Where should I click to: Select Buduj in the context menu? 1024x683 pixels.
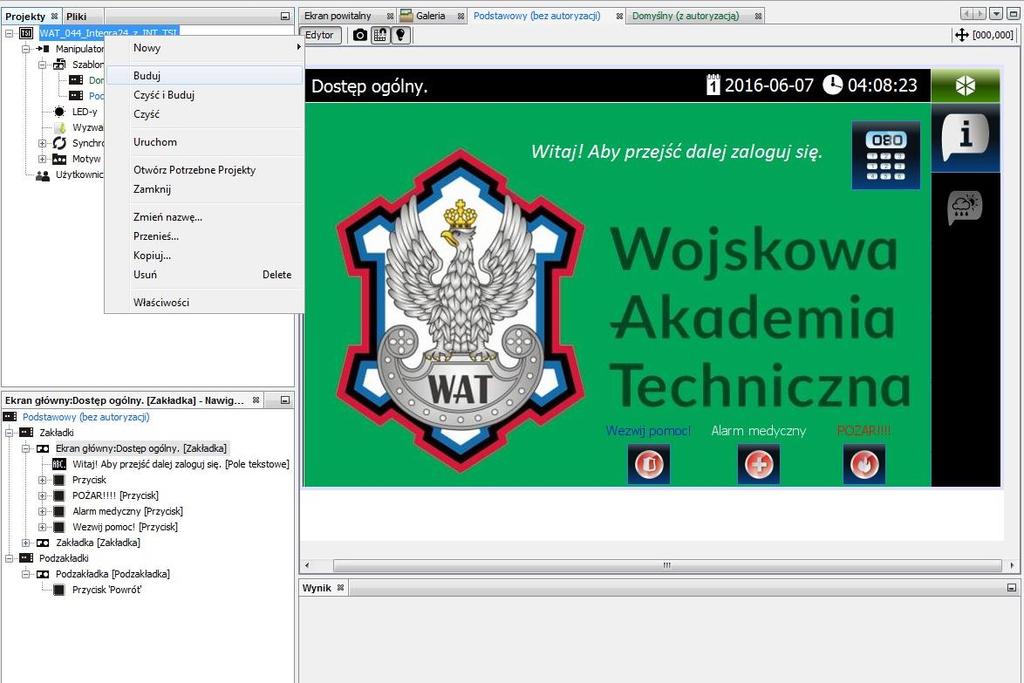(204, 76)
